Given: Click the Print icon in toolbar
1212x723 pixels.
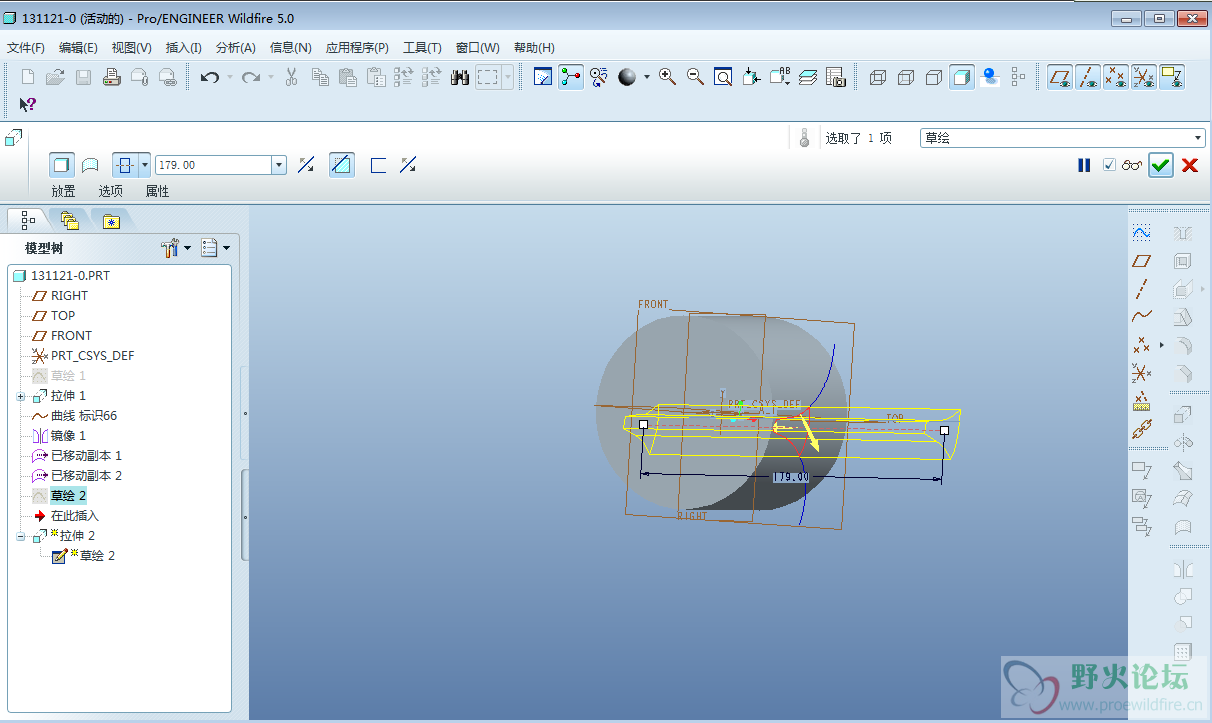Looking at the screenshot, I should pos(112,77).
